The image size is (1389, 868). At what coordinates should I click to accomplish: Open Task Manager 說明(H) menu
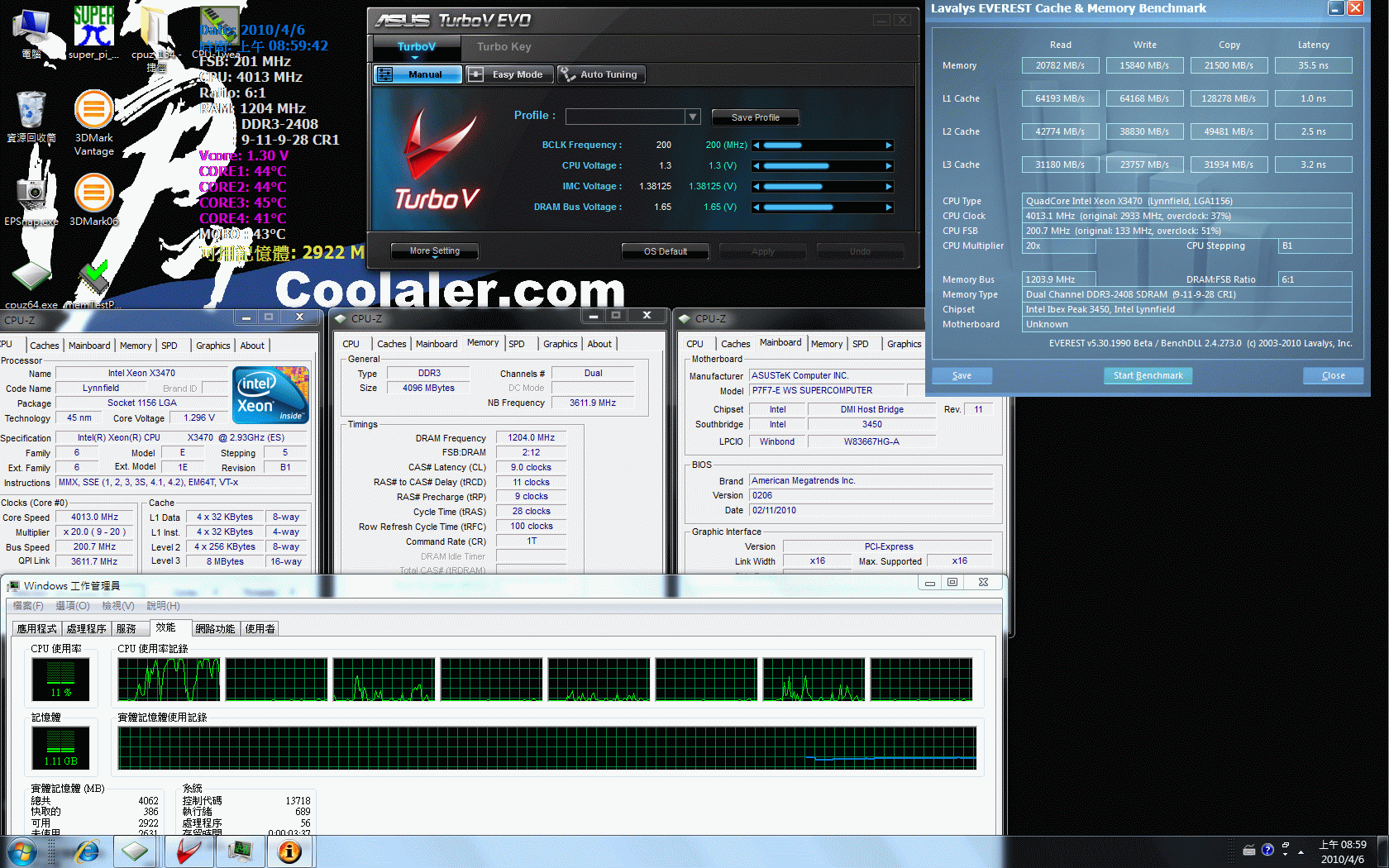pyautogui.click(x=163, y=606)
